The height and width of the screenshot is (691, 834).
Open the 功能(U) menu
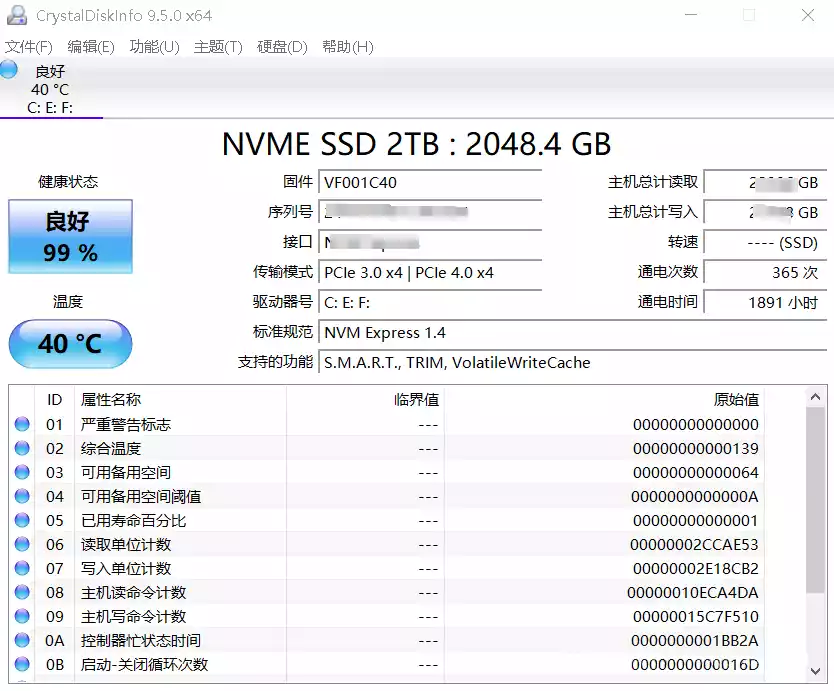pos(154,47)
